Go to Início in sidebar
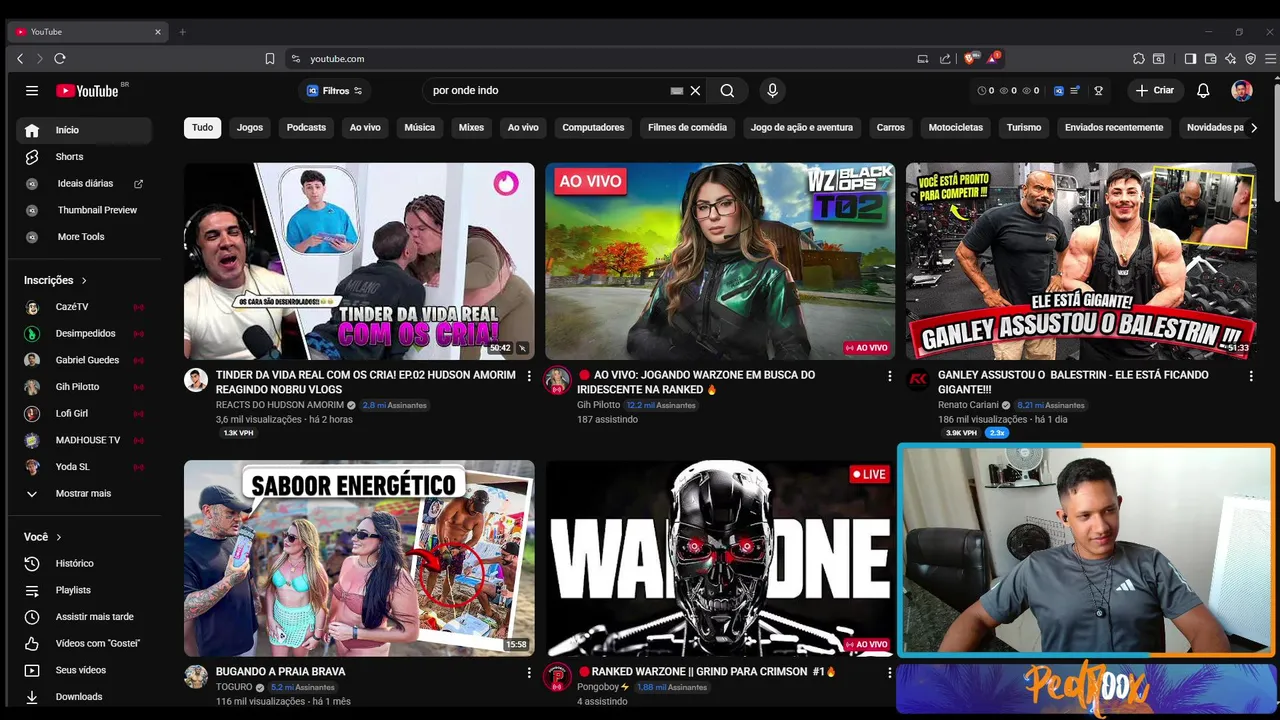The height and width of the screenshot is (720, 1280). tap(84, 130)
